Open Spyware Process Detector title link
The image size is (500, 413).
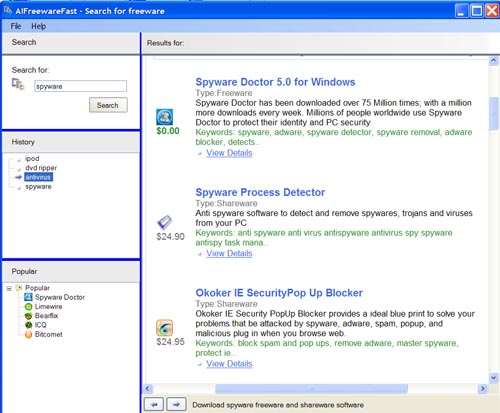[x=260, y=192]
